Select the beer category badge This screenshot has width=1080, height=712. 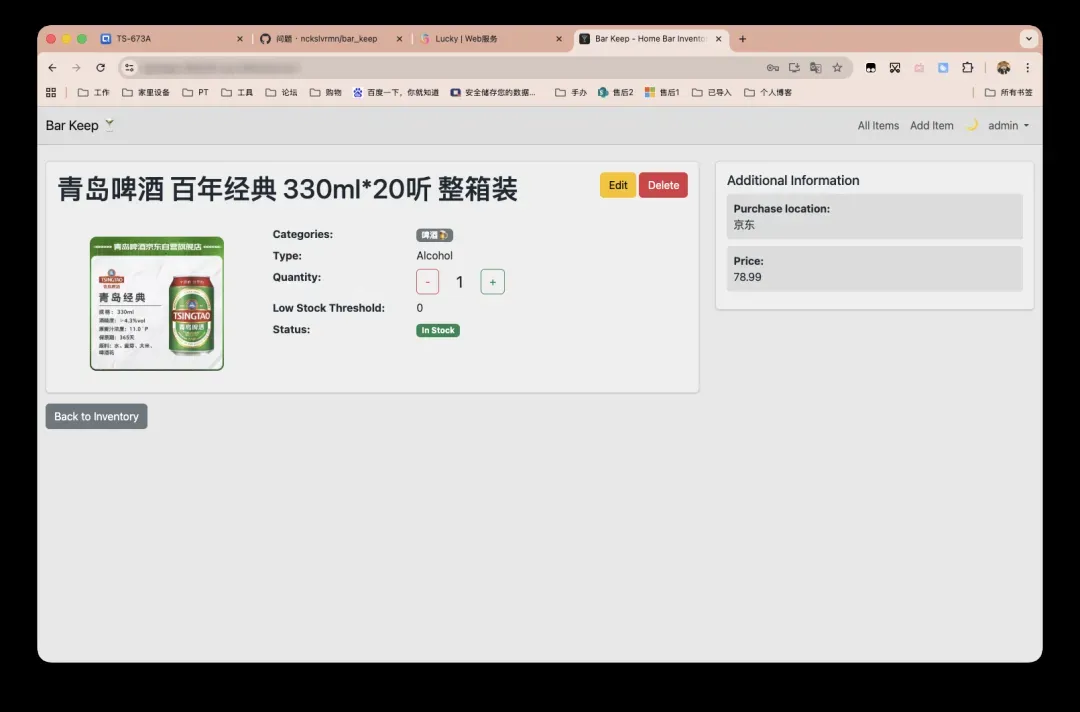[434, 235]
